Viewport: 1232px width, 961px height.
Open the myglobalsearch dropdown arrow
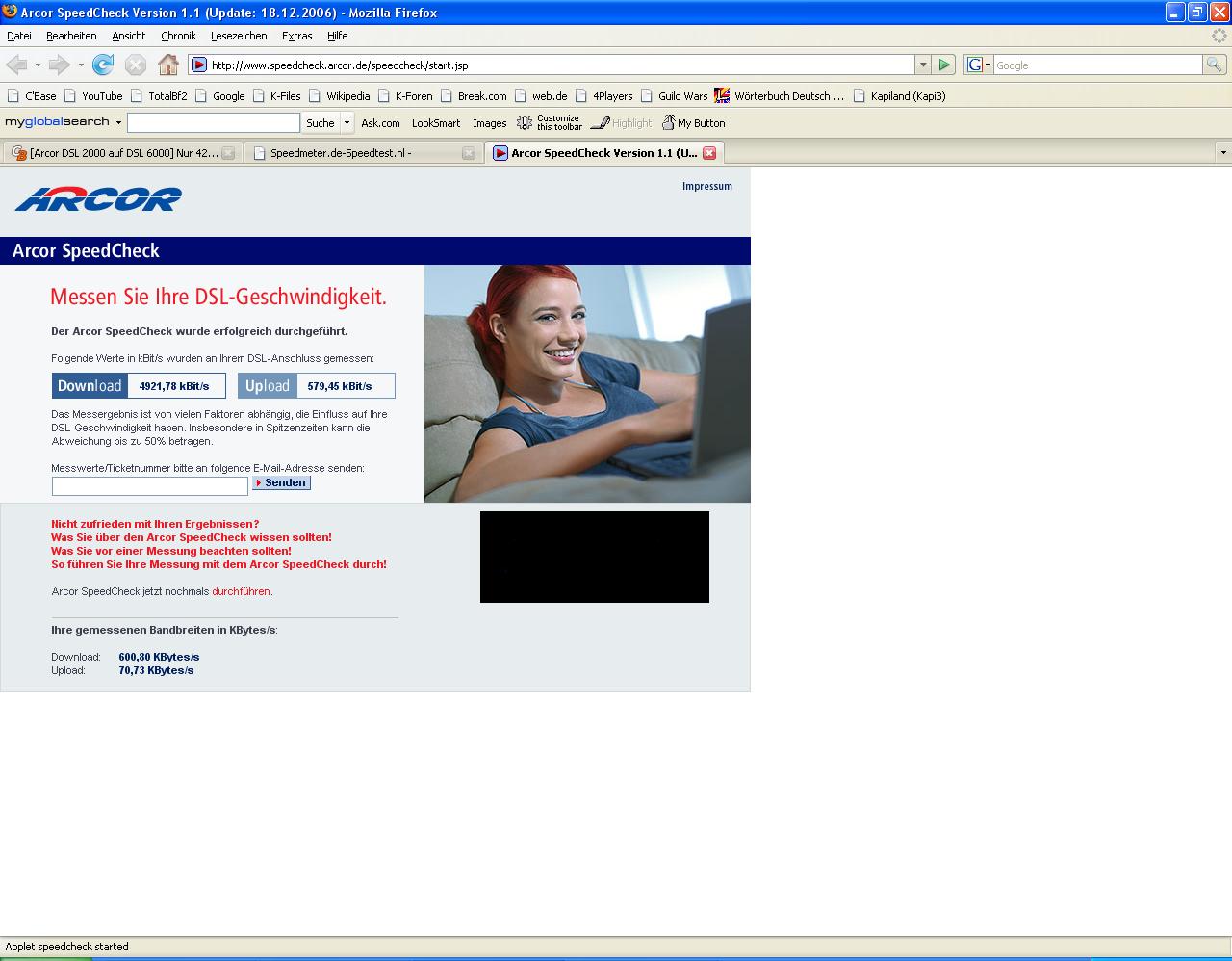click(x=118, y=122)
